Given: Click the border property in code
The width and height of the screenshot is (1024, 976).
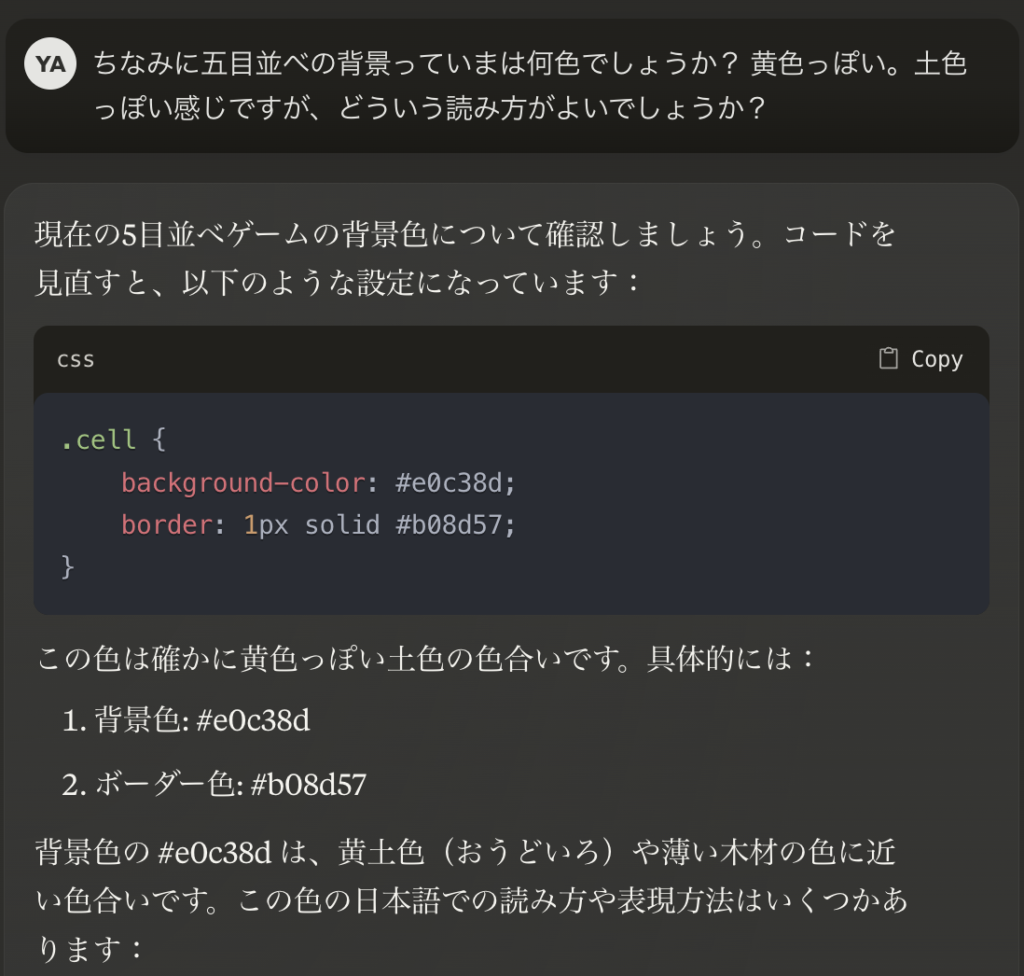Looking at the screenshot, I should [167, 525].
